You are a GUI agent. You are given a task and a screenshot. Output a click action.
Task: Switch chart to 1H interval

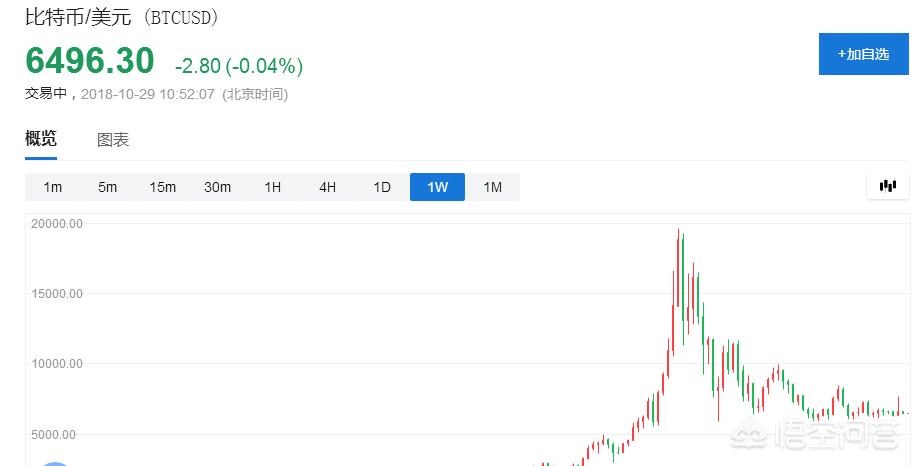click(272, 187)
